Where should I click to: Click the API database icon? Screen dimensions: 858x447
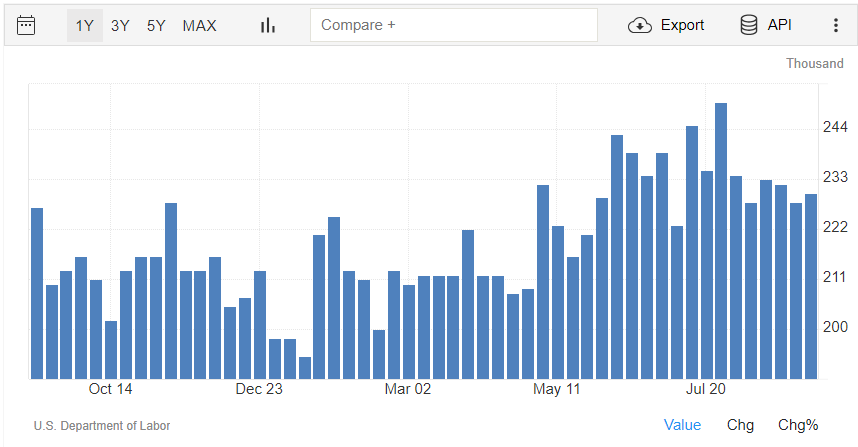[749, 25]
